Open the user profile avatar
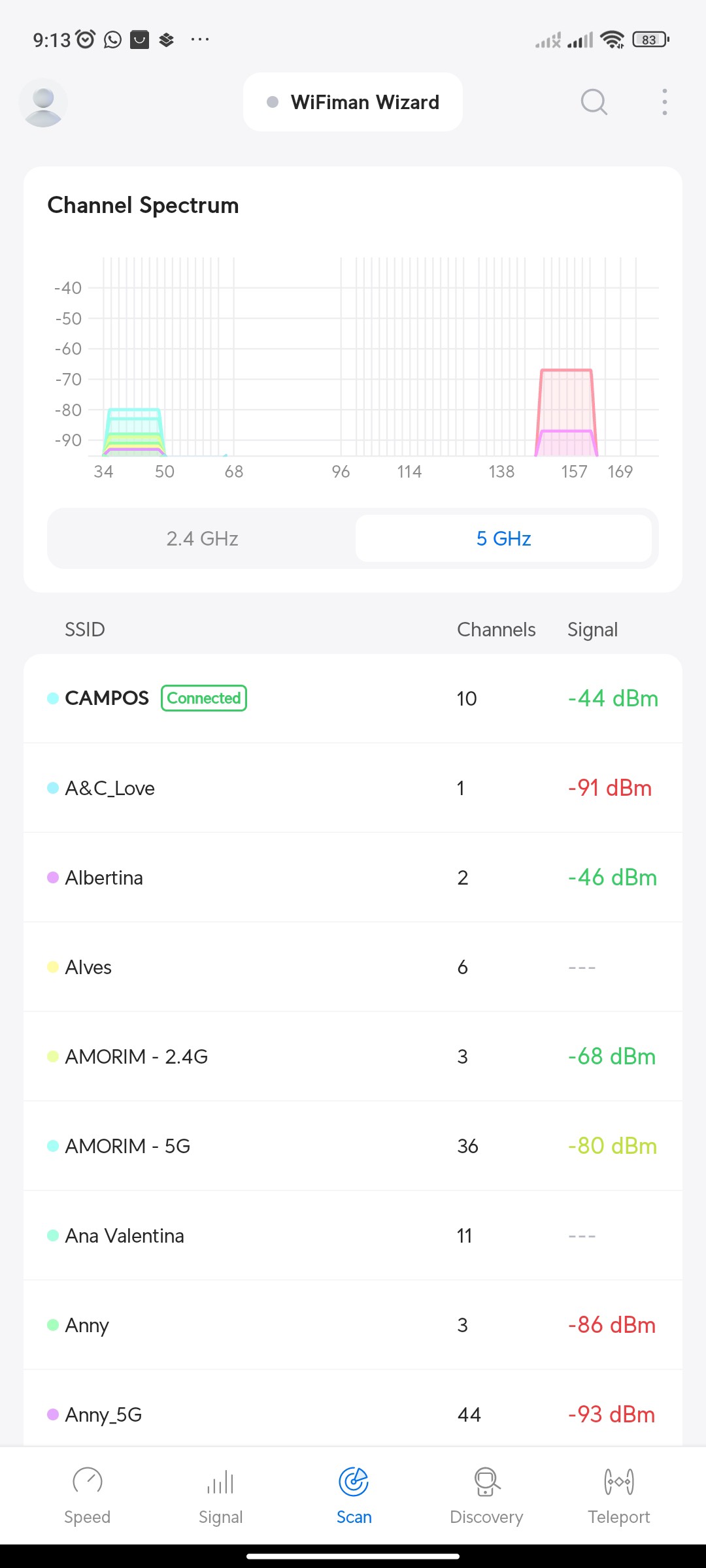This screenshot has width=706, height=1568. click(x=43, y=103)
